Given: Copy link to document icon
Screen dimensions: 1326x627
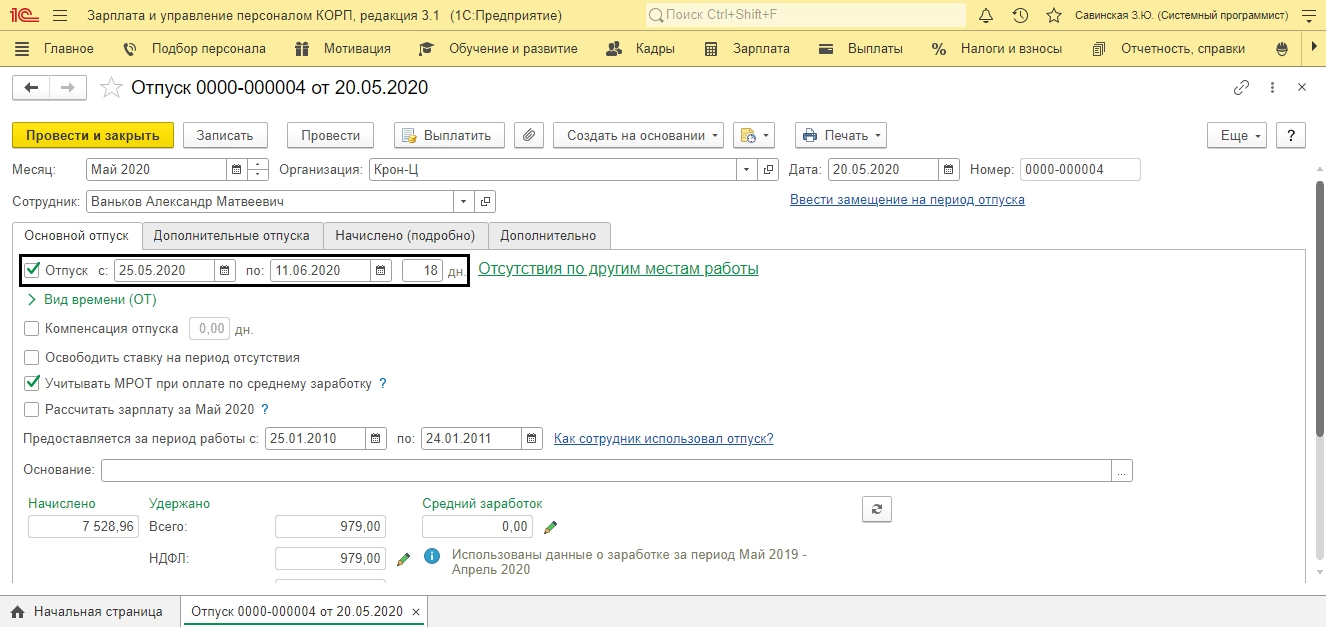Looking at the screenshot, I should tap(1241, 88).
